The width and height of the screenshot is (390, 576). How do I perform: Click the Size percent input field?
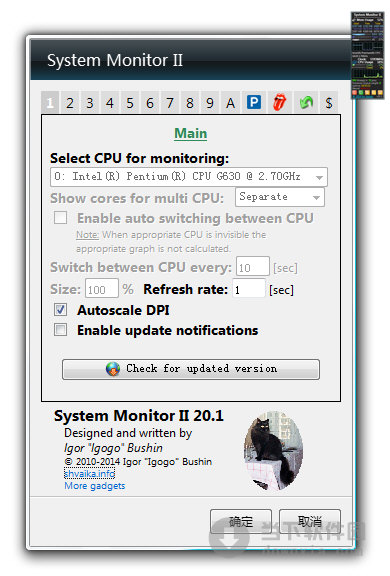tap(102, 289)
